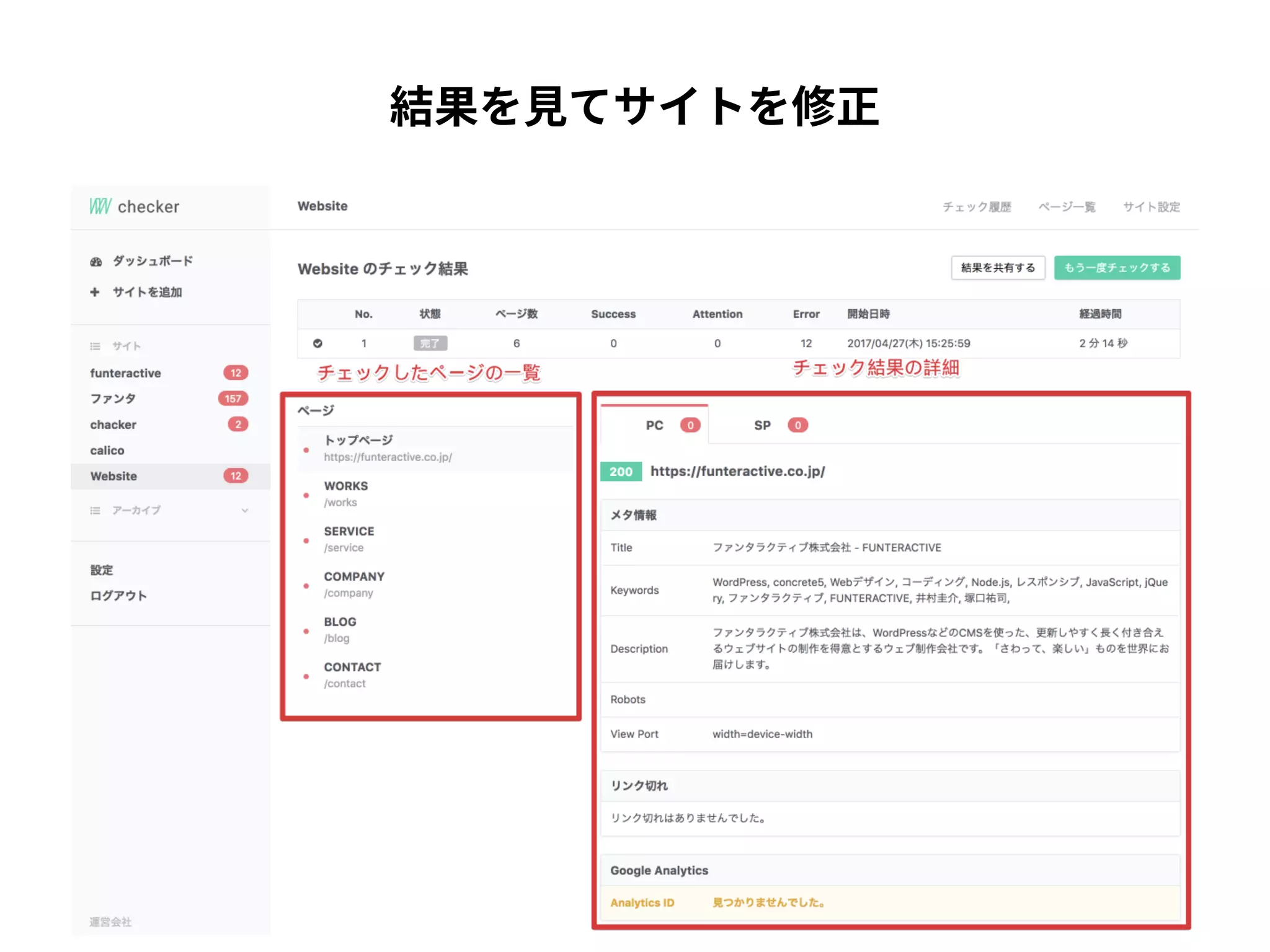Open the ダッシュボード dashboard icon
Viewport: 1270px width, 952px height.
point(96,262)
